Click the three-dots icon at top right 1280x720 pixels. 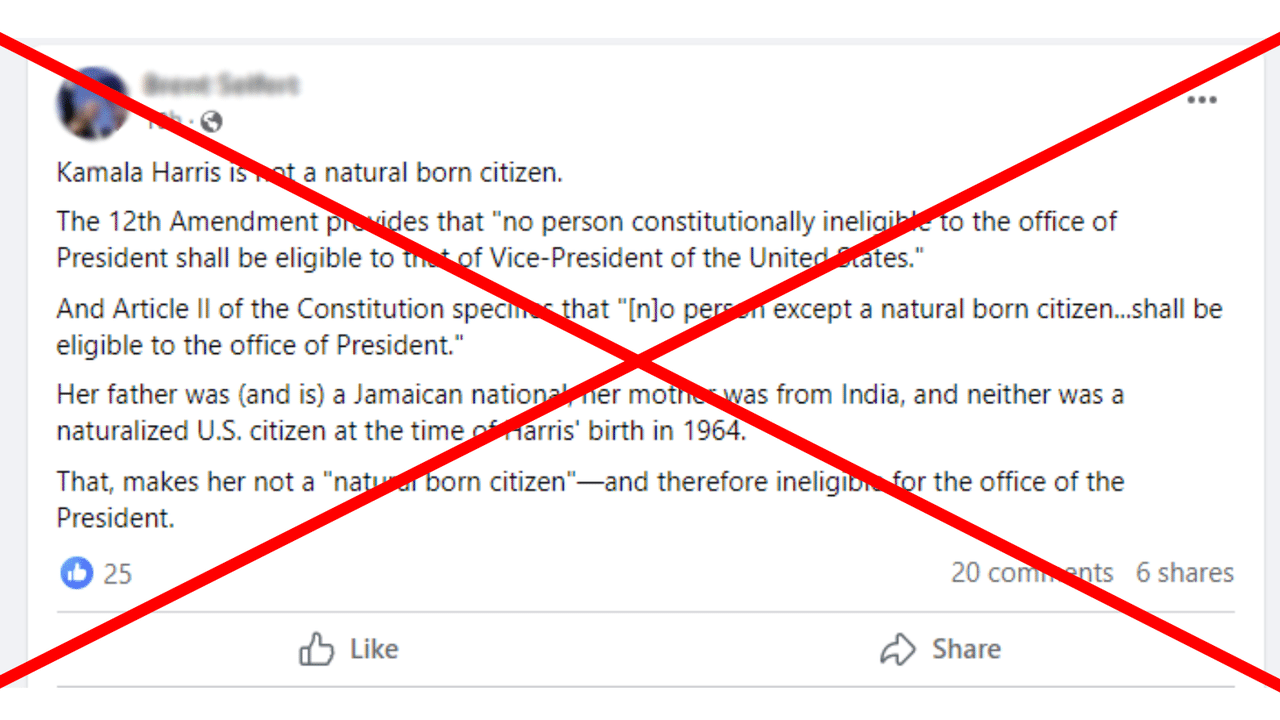click(1201, 99)
